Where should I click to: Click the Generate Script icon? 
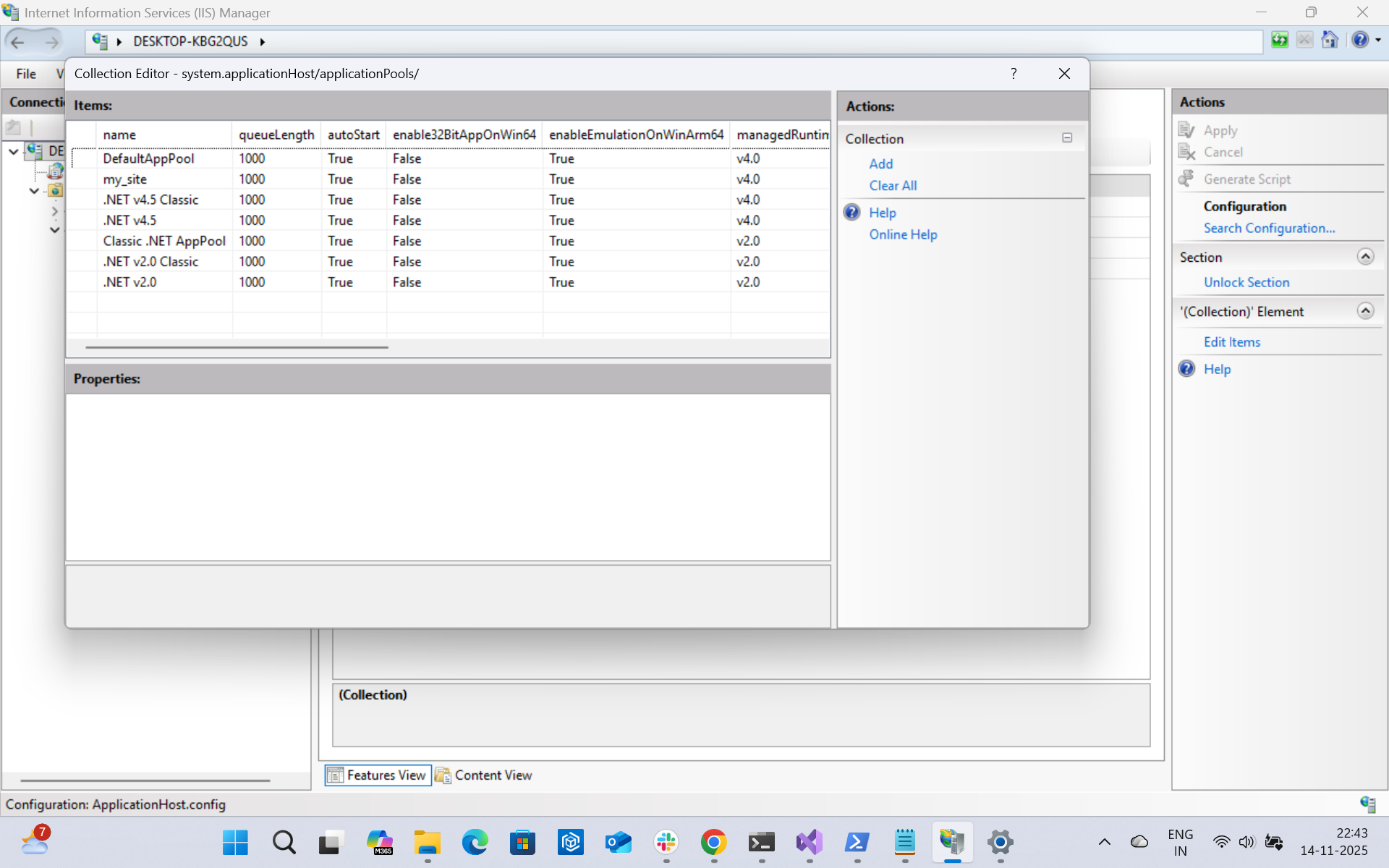1186,179
